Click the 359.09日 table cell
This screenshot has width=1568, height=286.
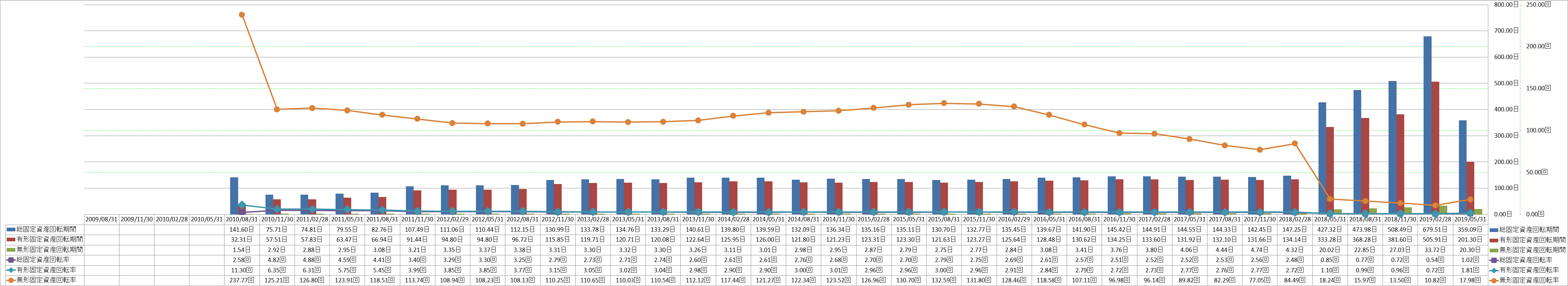(1471, 229)
